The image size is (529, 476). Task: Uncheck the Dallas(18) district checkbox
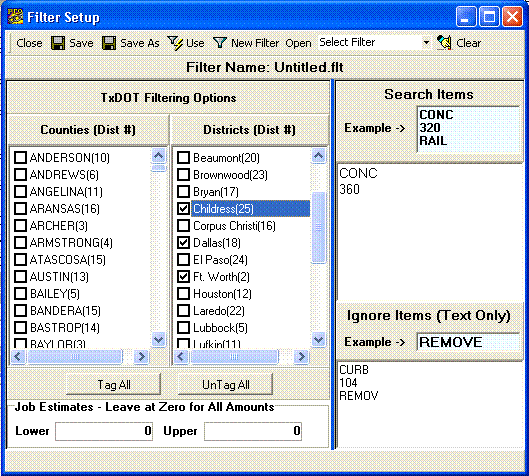[184, 243]
